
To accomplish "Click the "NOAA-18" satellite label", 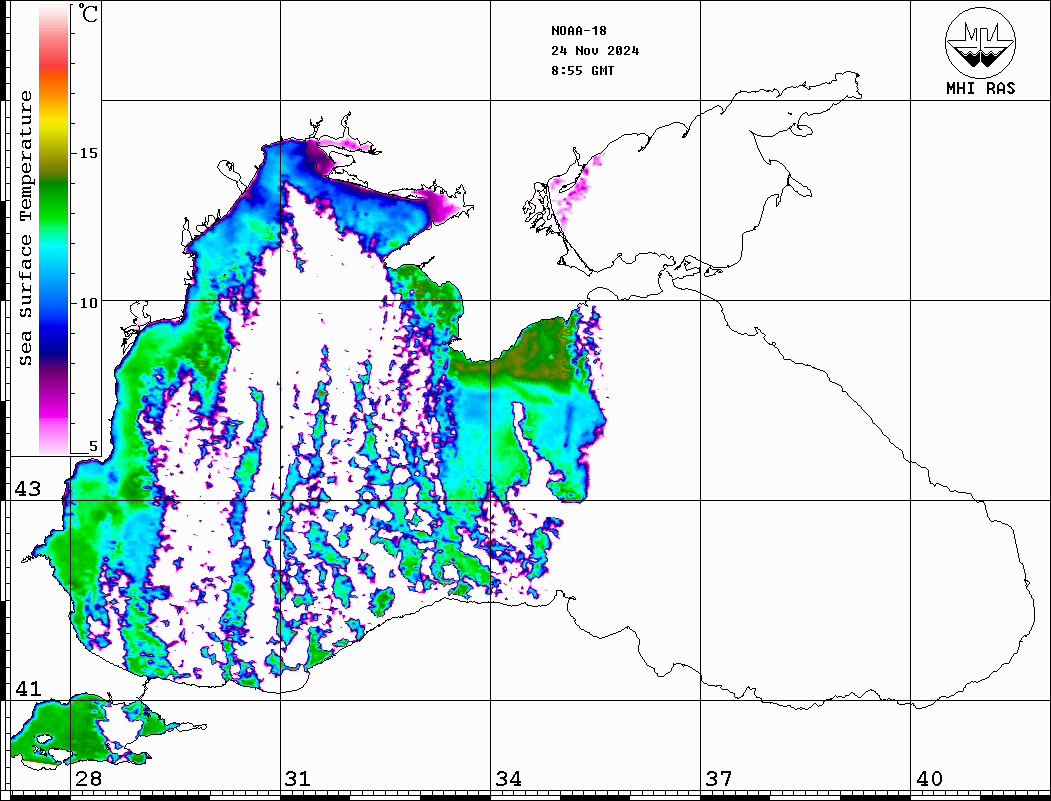I will pos(578,31).
